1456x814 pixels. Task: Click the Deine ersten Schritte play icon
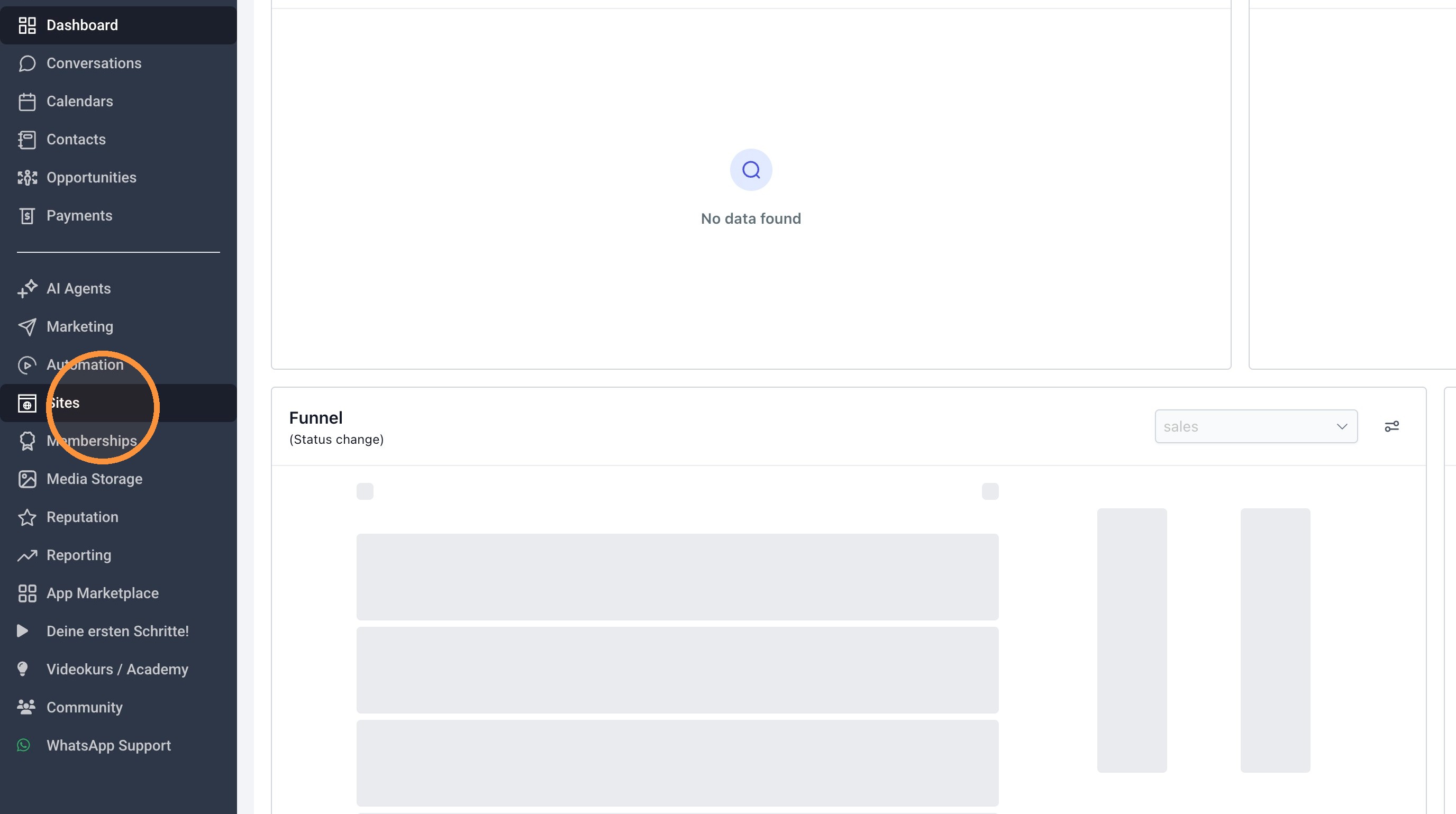tap(23, 631)
